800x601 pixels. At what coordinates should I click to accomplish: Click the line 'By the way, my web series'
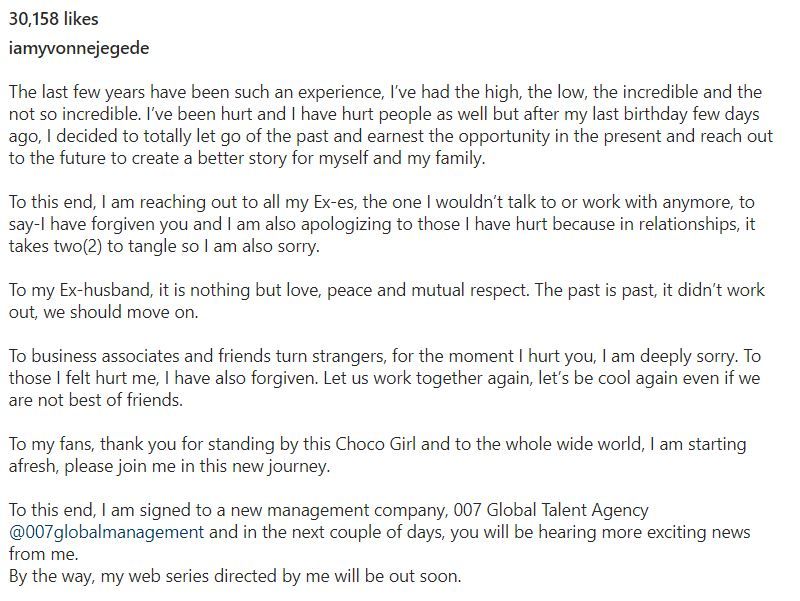pos(235,577)
